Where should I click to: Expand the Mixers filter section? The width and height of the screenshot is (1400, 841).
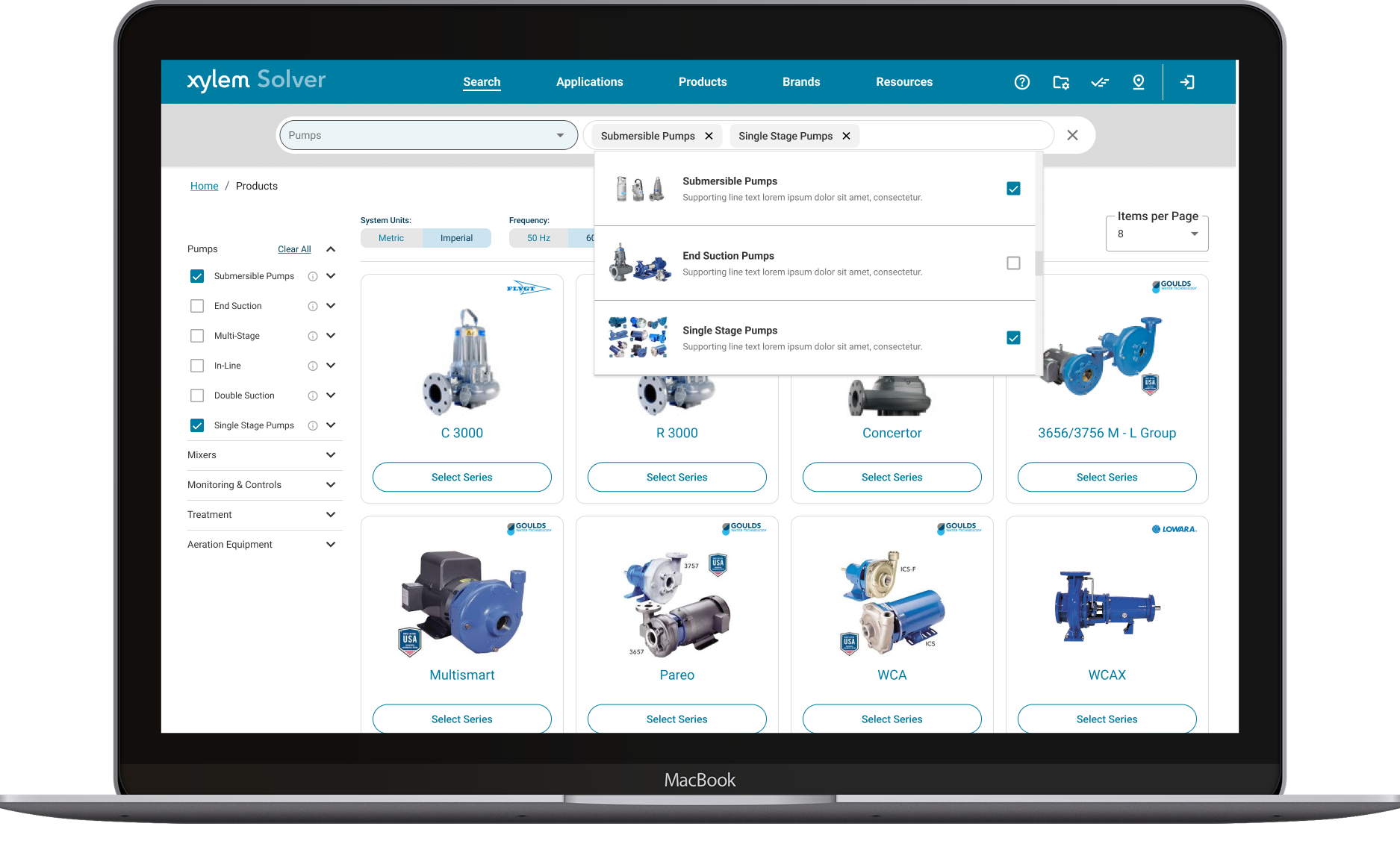tap(331, 455)
